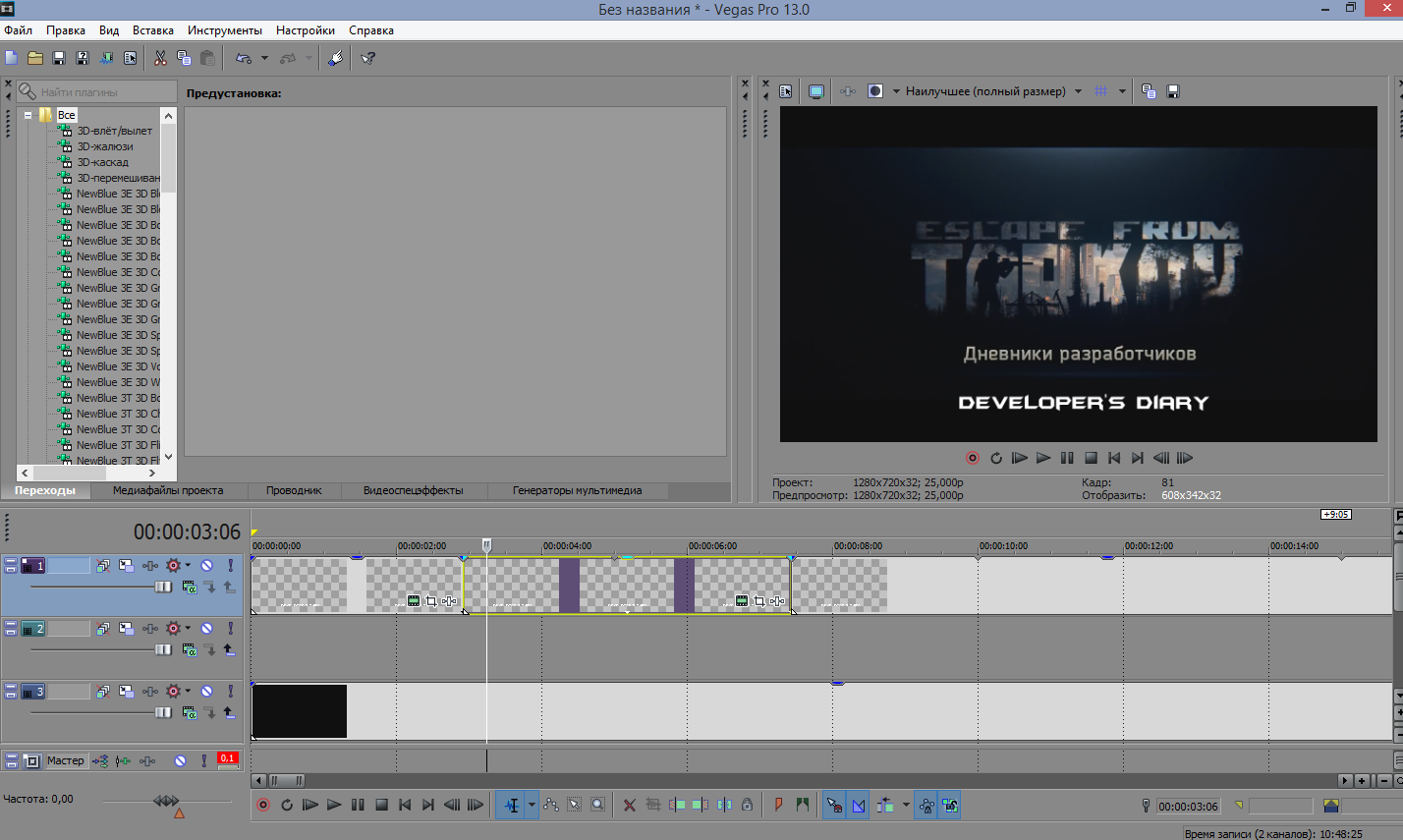Switch to 'Медиафайлы проекта' tab
The width and height of the screenshot is (1403, 840).
(168, 490)
